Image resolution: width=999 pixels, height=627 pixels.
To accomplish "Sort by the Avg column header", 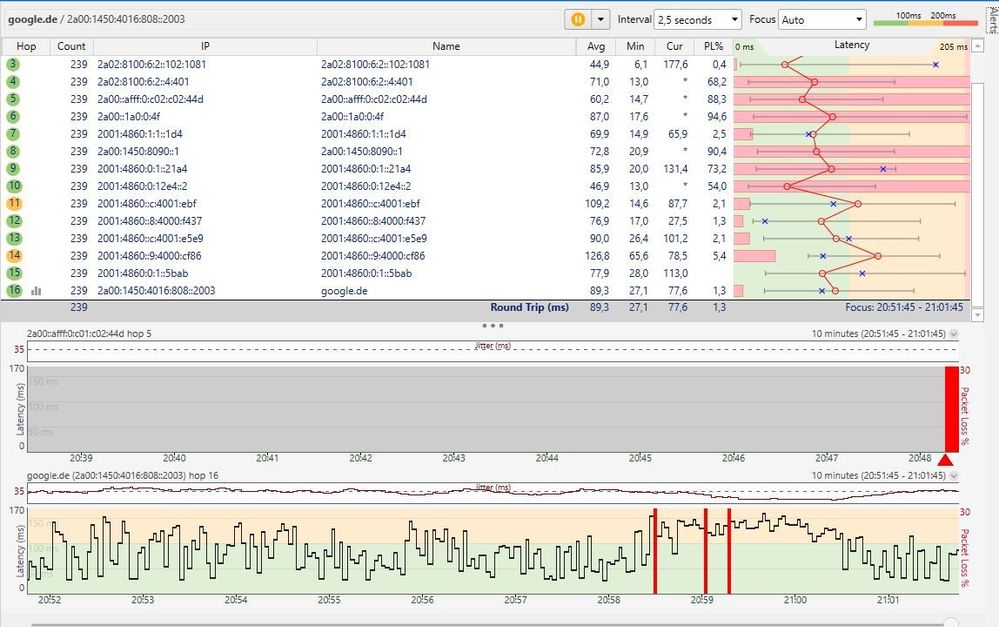I will [596, 46].
